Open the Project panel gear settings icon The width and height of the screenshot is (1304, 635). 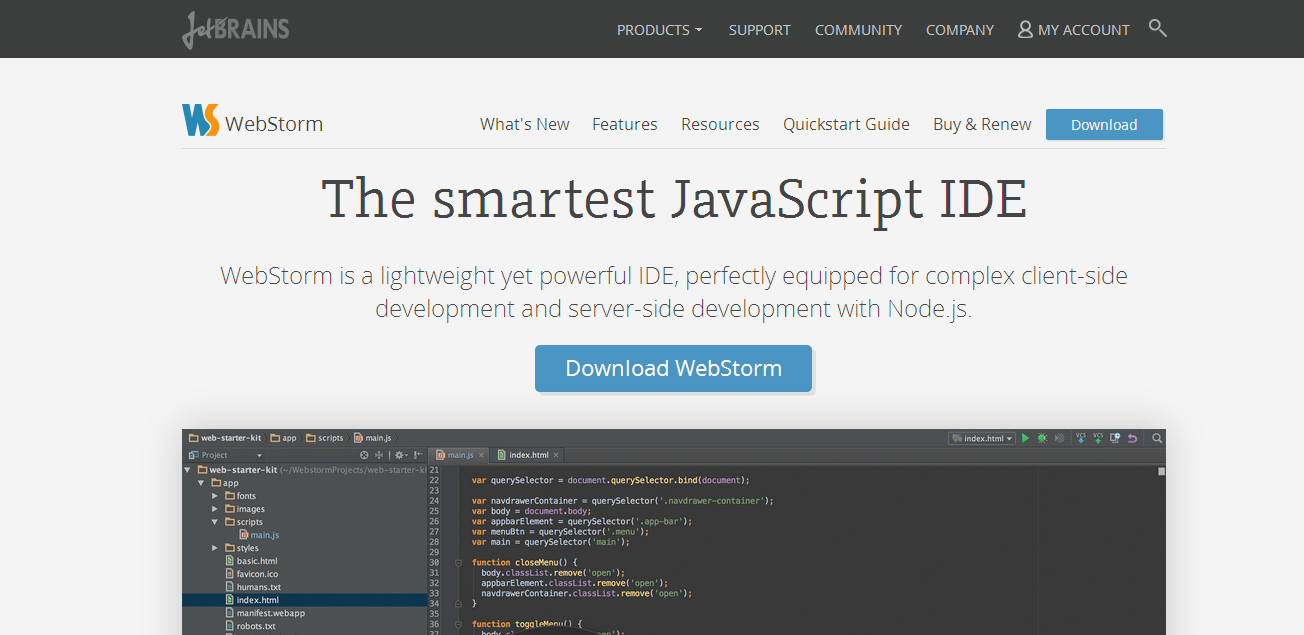tap(400, 455)
